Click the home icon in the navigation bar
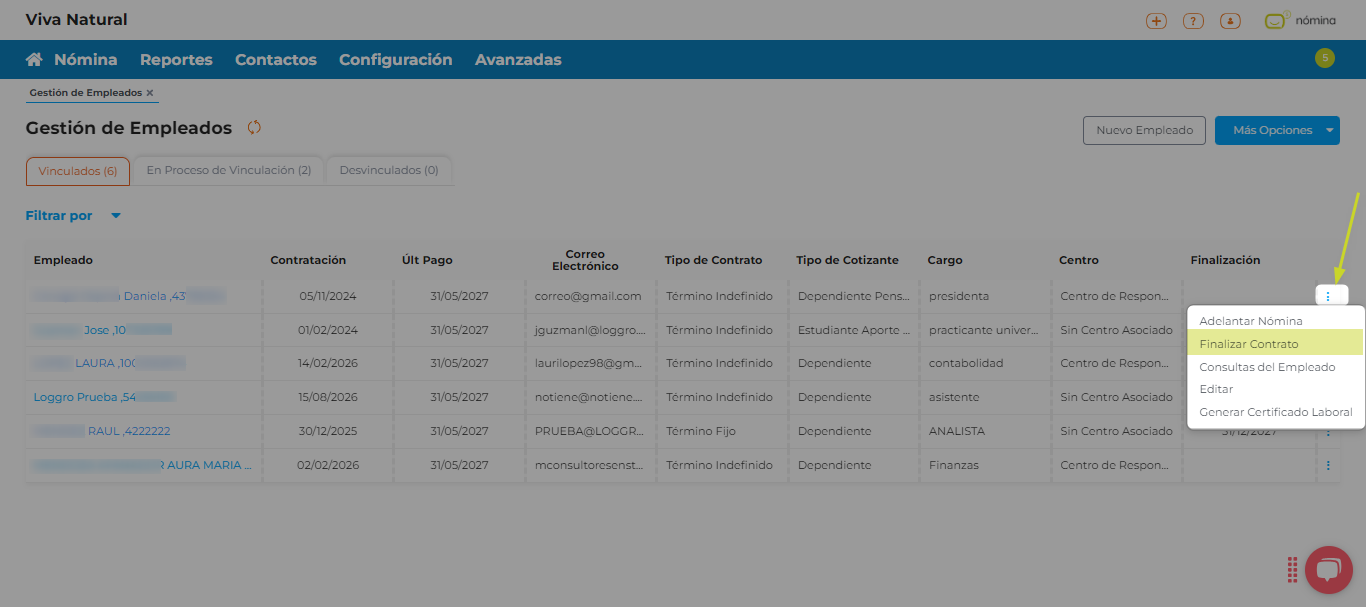Screen dimensions: 1366x607 point(34,59)
